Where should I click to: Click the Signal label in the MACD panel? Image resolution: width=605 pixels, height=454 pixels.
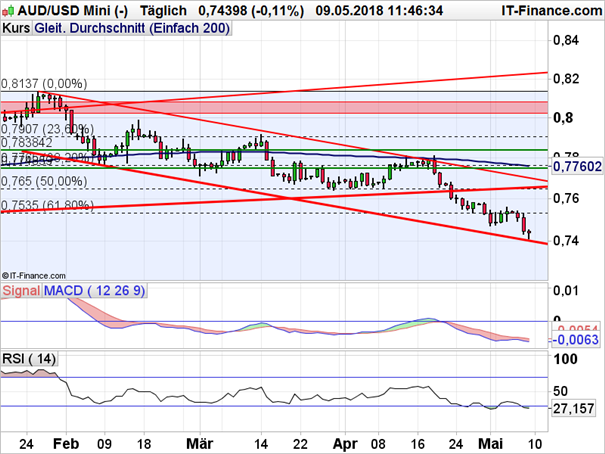click(x=21, y=290)
